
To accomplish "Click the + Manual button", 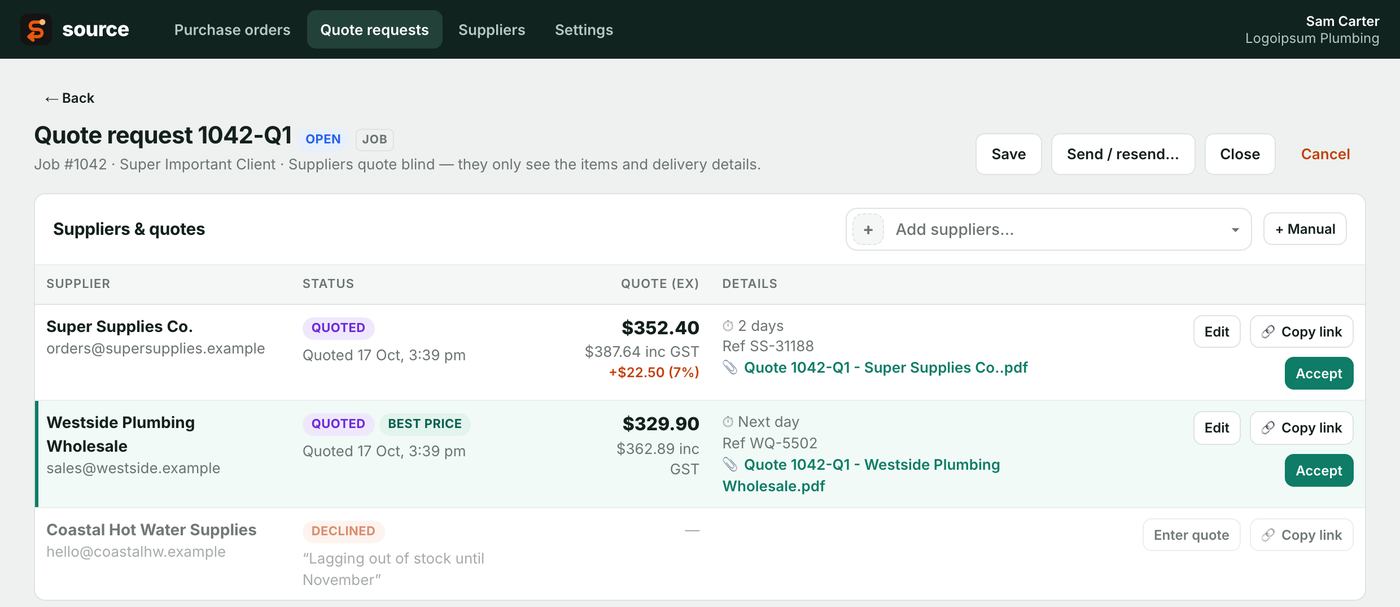I will (1305, 229).
